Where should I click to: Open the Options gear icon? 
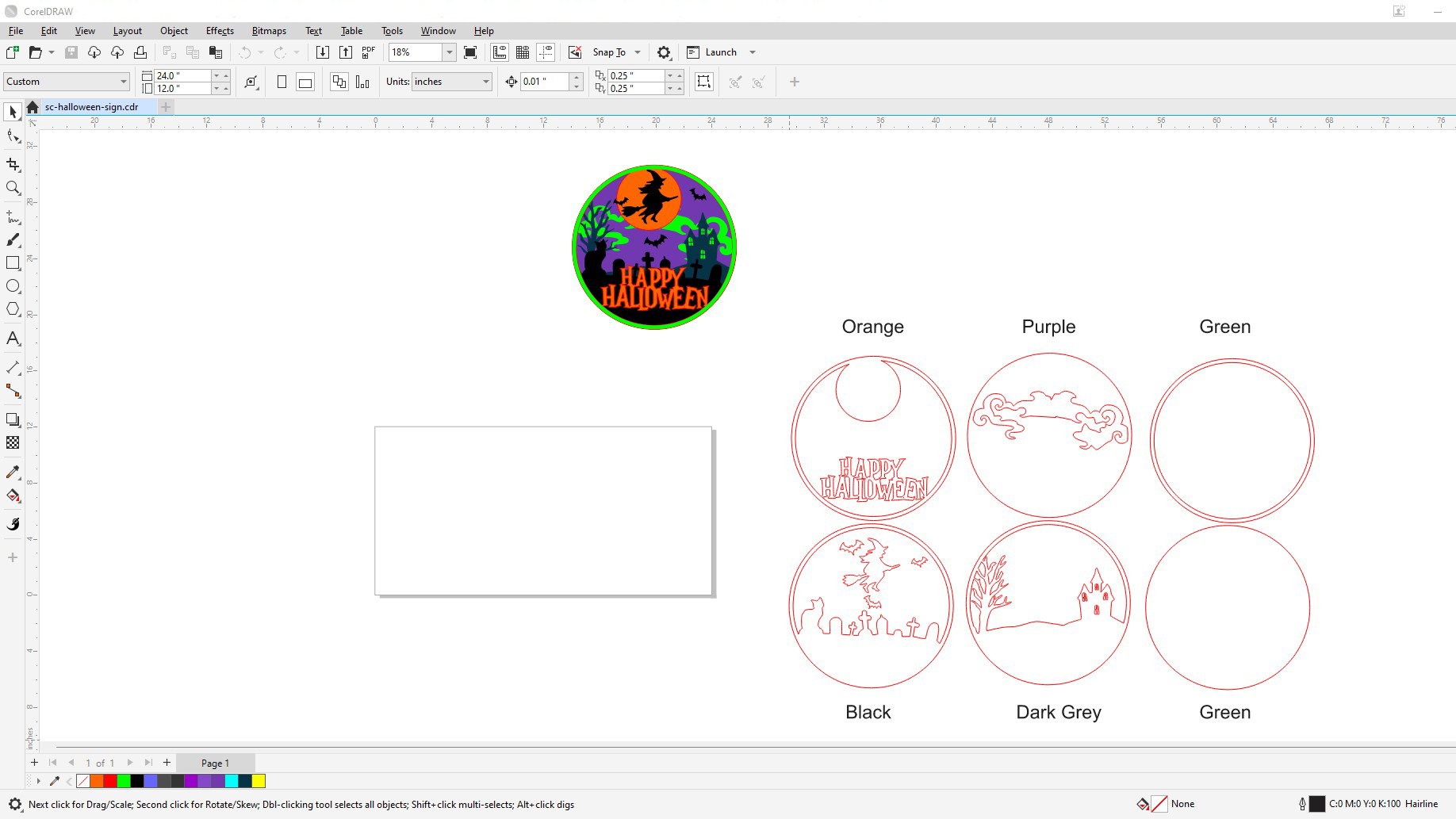(x=664, y=52)
